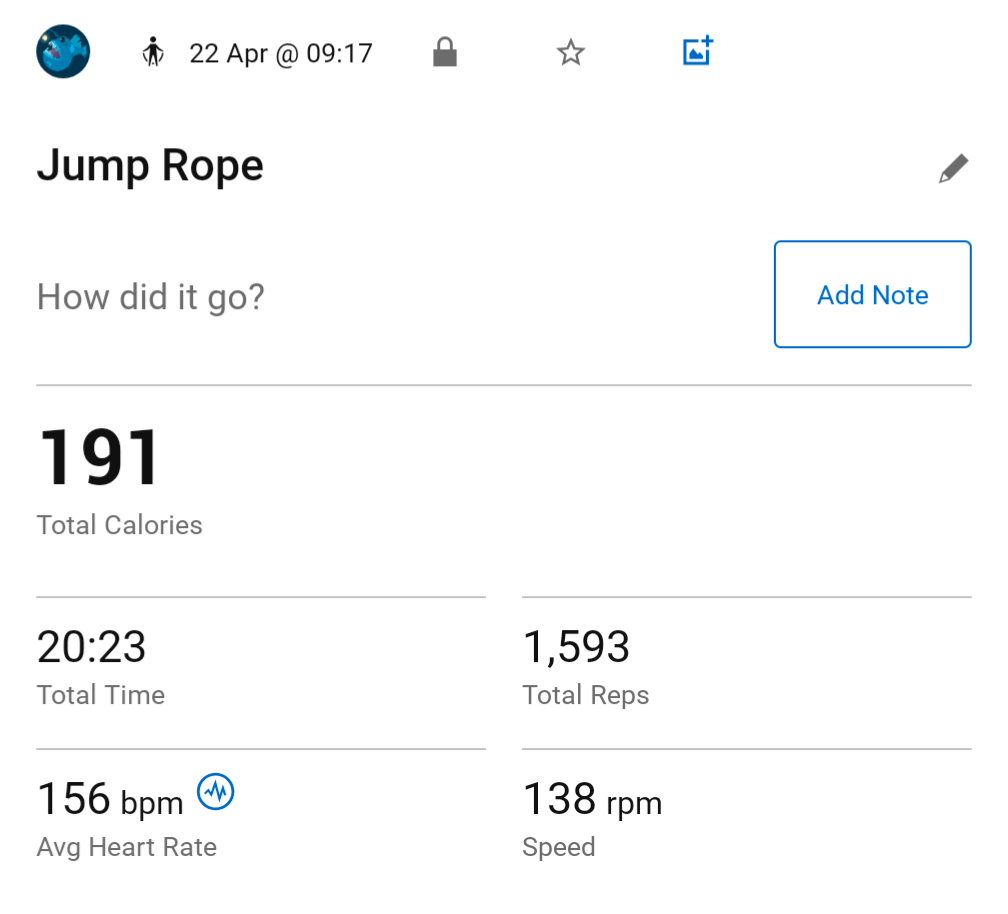Click the 'How did it go?' prompt
This screenshot has width=1008, height=914.
(151, 297)
